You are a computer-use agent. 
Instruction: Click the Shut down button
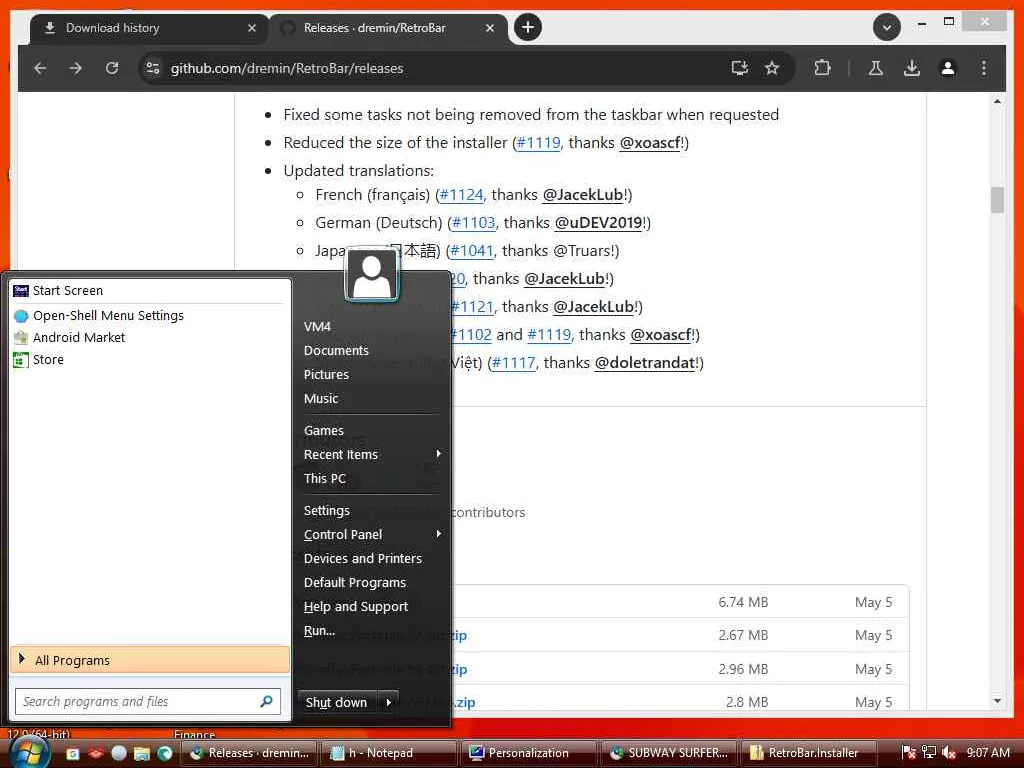(x=338, y=702)
